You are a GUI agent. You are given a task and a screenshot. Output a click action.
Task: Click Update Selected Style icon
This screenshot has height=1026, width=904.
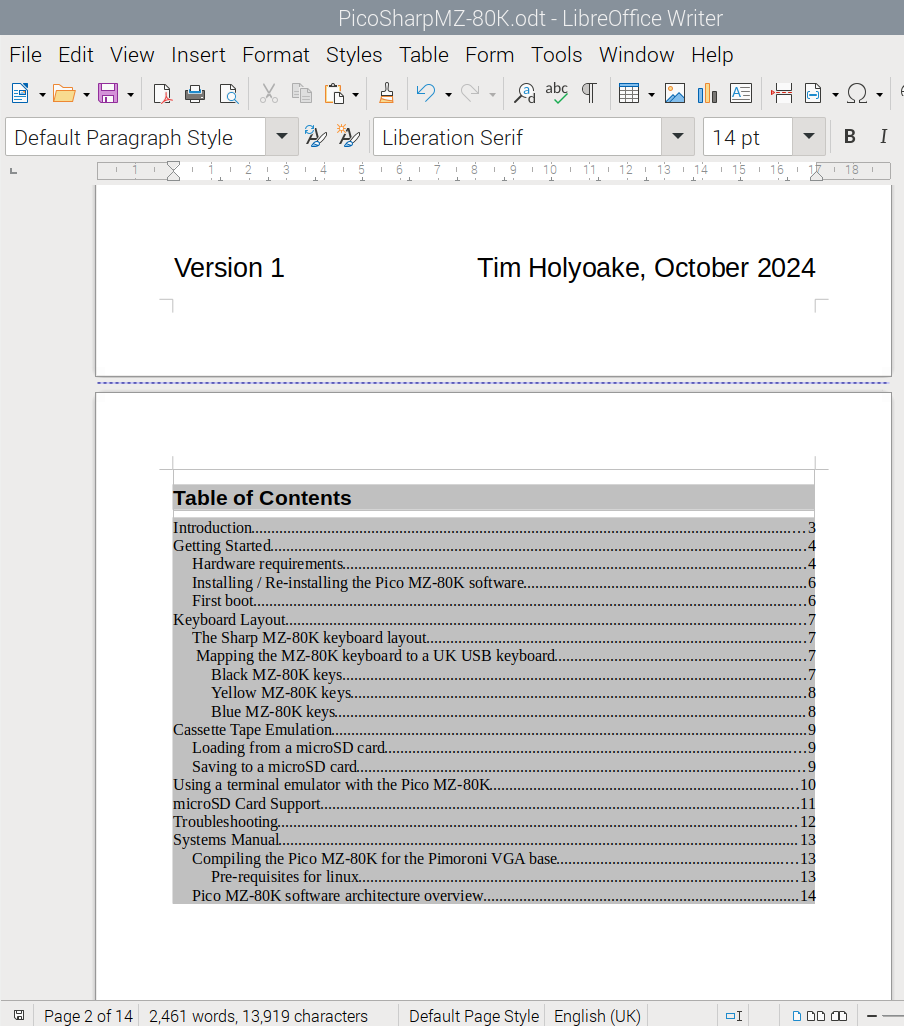[315, 136]
